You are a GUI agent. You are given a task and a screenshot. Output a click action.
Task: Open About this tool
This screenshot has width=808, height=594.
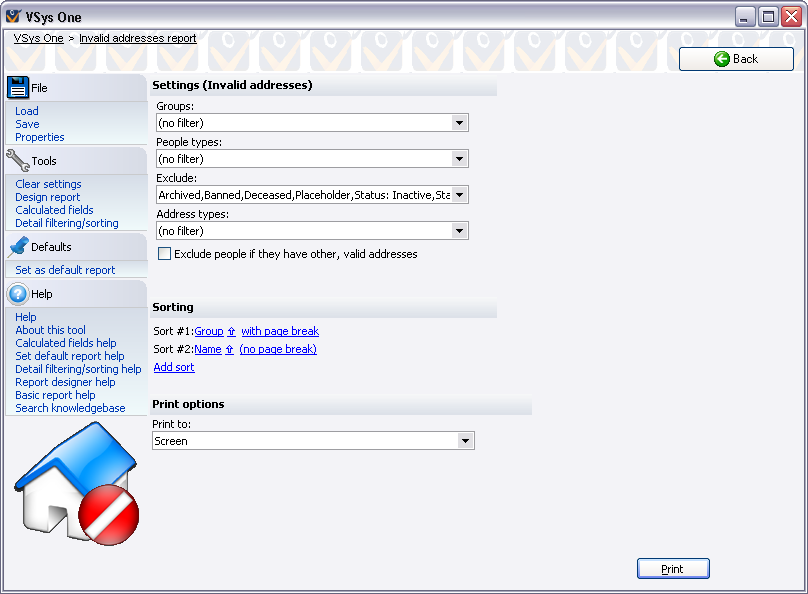pyautogui.click(x=50, y=330)
